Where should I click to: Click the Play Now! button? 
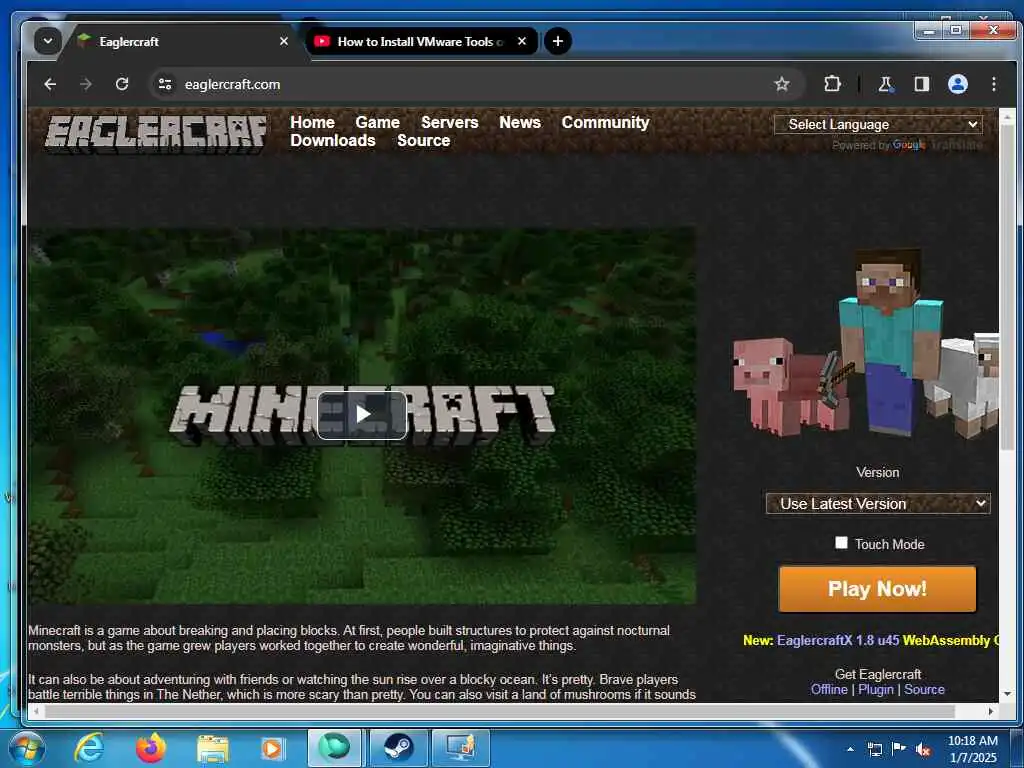point(877,588)
